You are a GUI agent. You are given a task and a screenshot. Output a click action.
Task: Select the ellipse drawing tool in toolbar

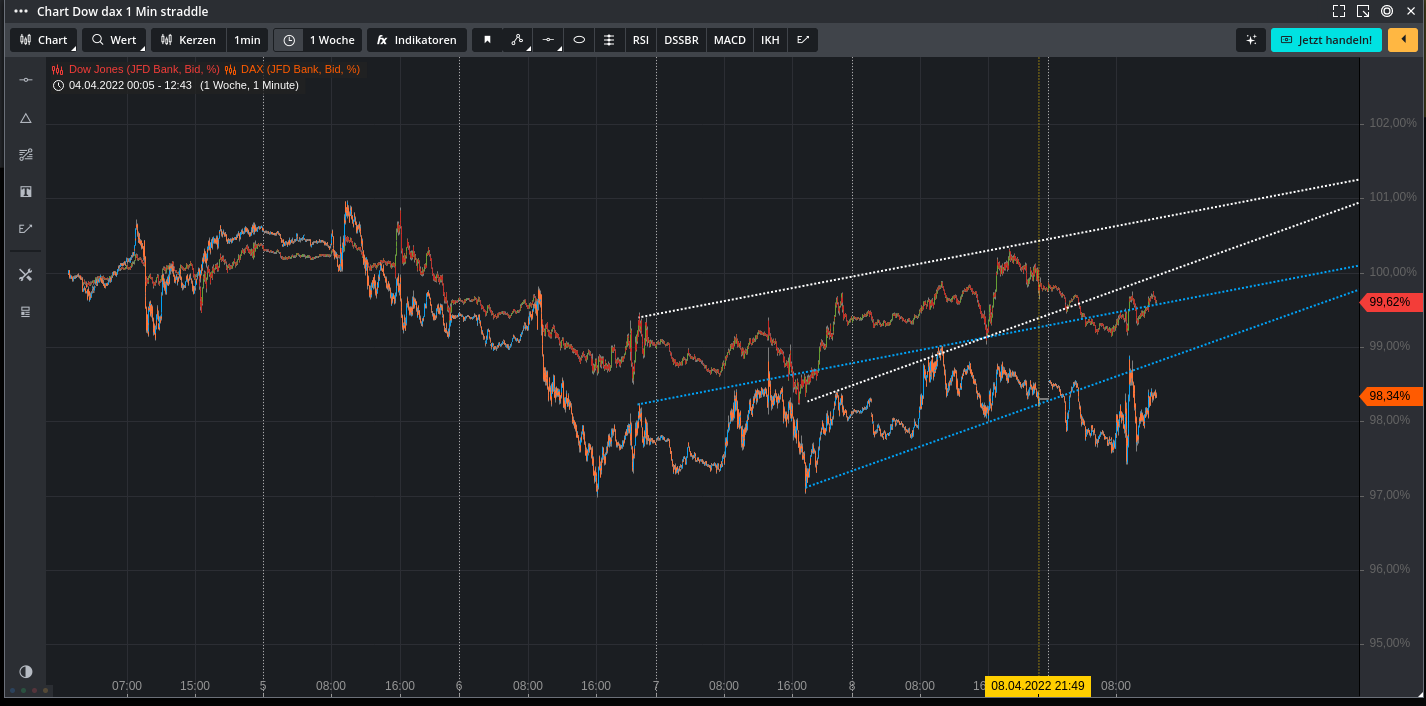click(579, 39)
